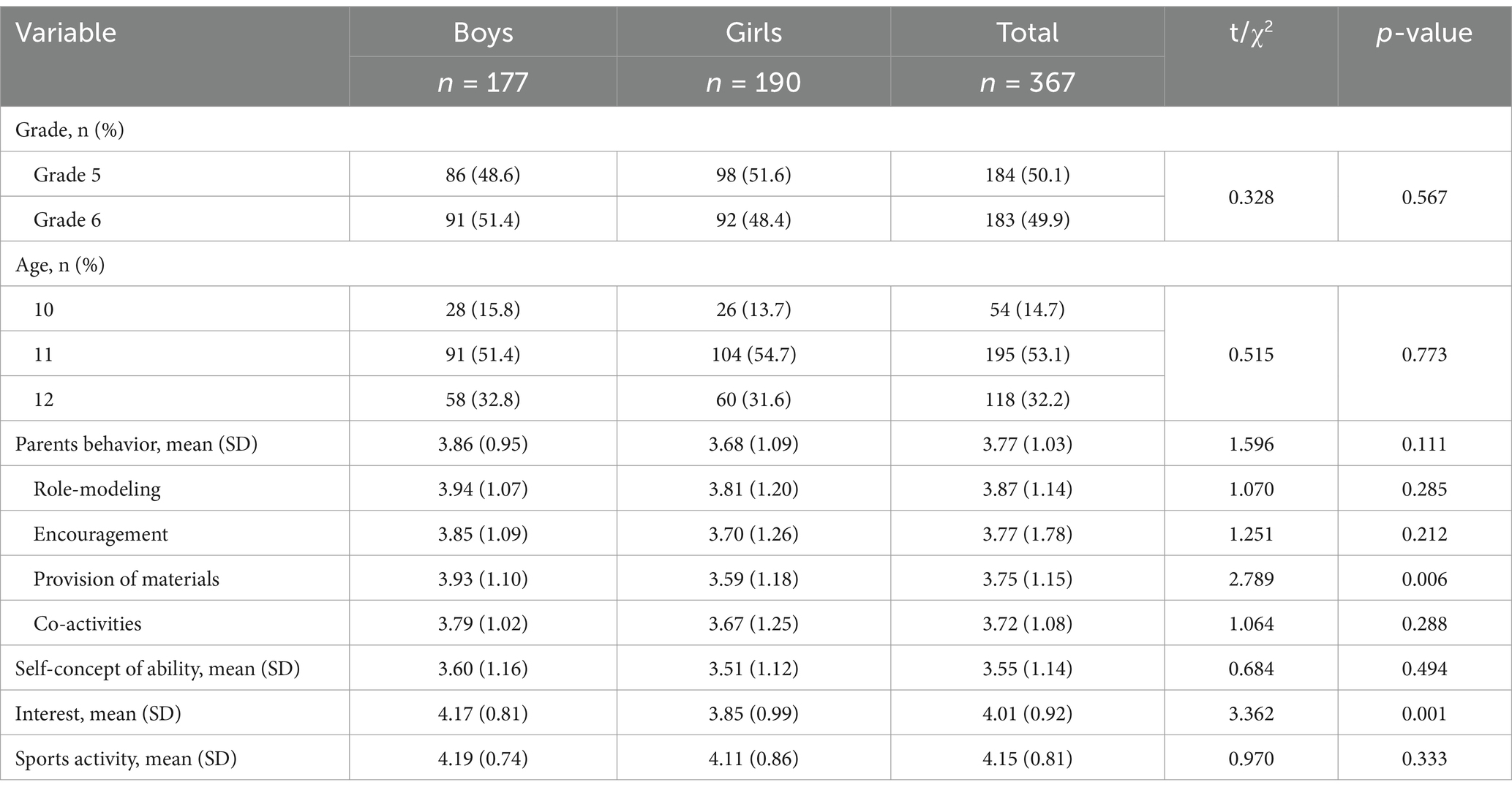This screenshot has height=793, width=1512.
Task: Click the Grade 5 row label
Action: (67, 175)
